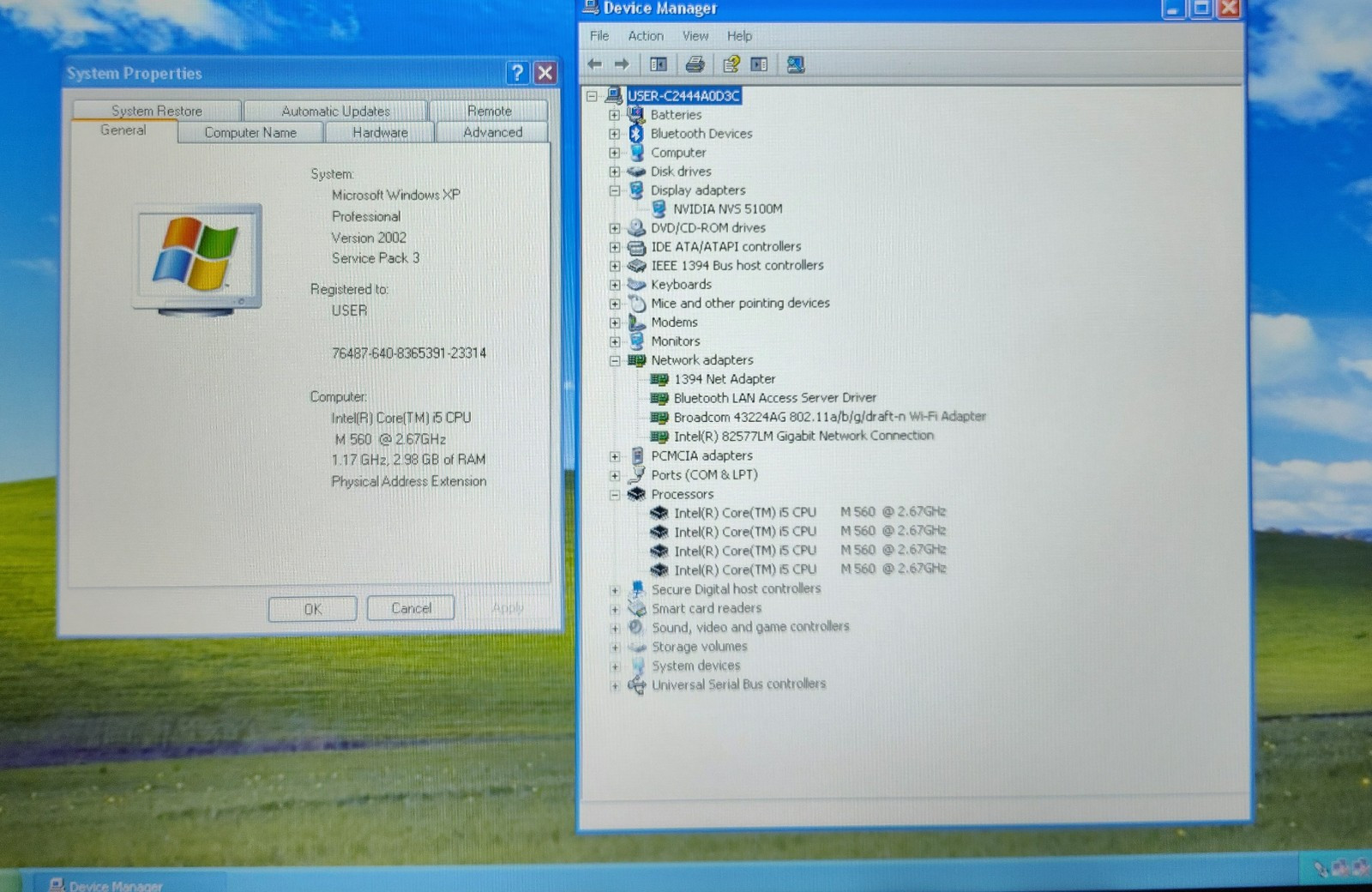The width and height of the screenshot is (1372, 892).
Task: Select Bluetooth LAN Access Server Driver
Action: pos(774,398)
